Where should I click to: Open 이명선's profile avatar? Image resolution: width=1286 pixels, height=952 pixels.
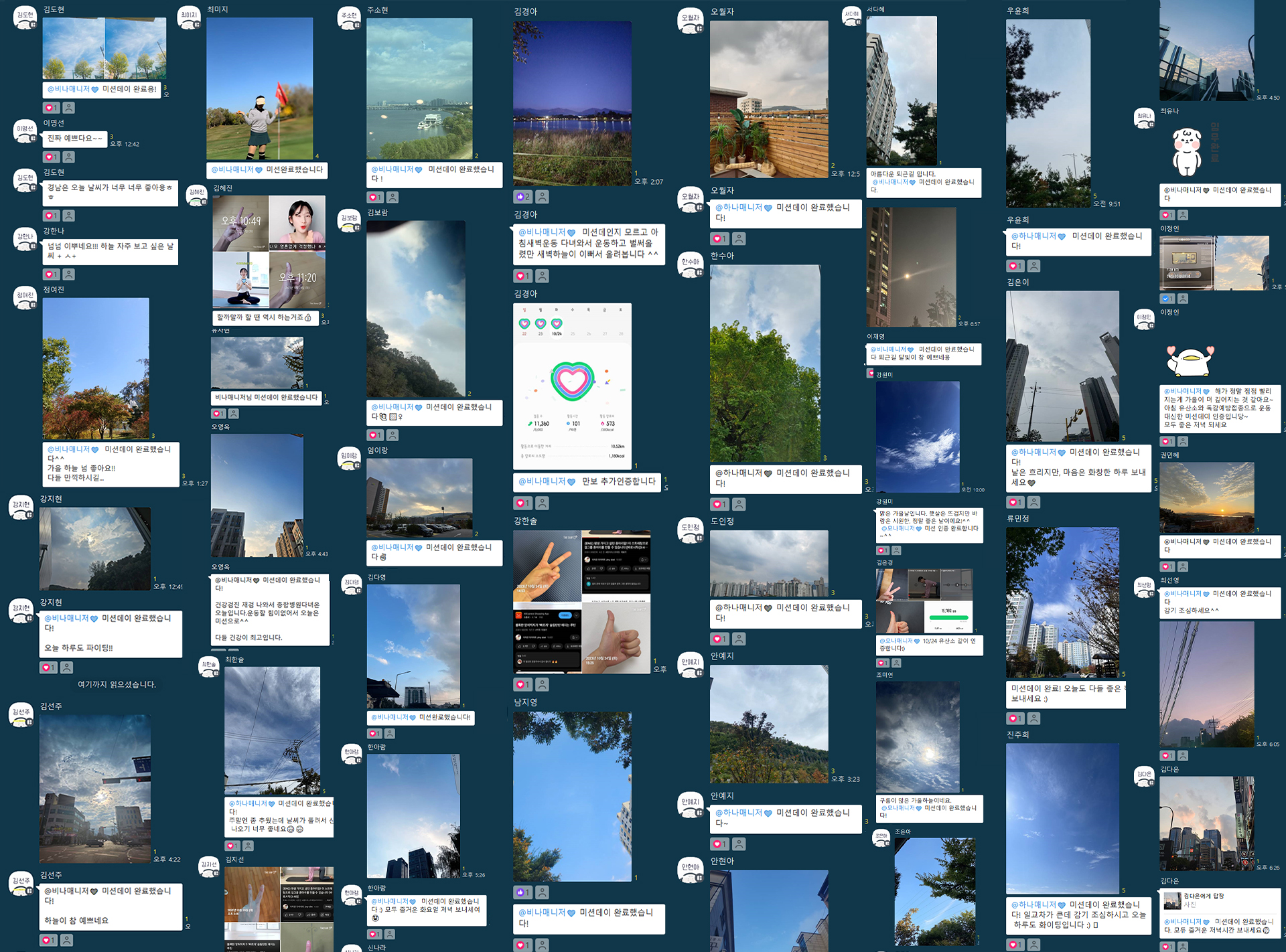[25, 131]
